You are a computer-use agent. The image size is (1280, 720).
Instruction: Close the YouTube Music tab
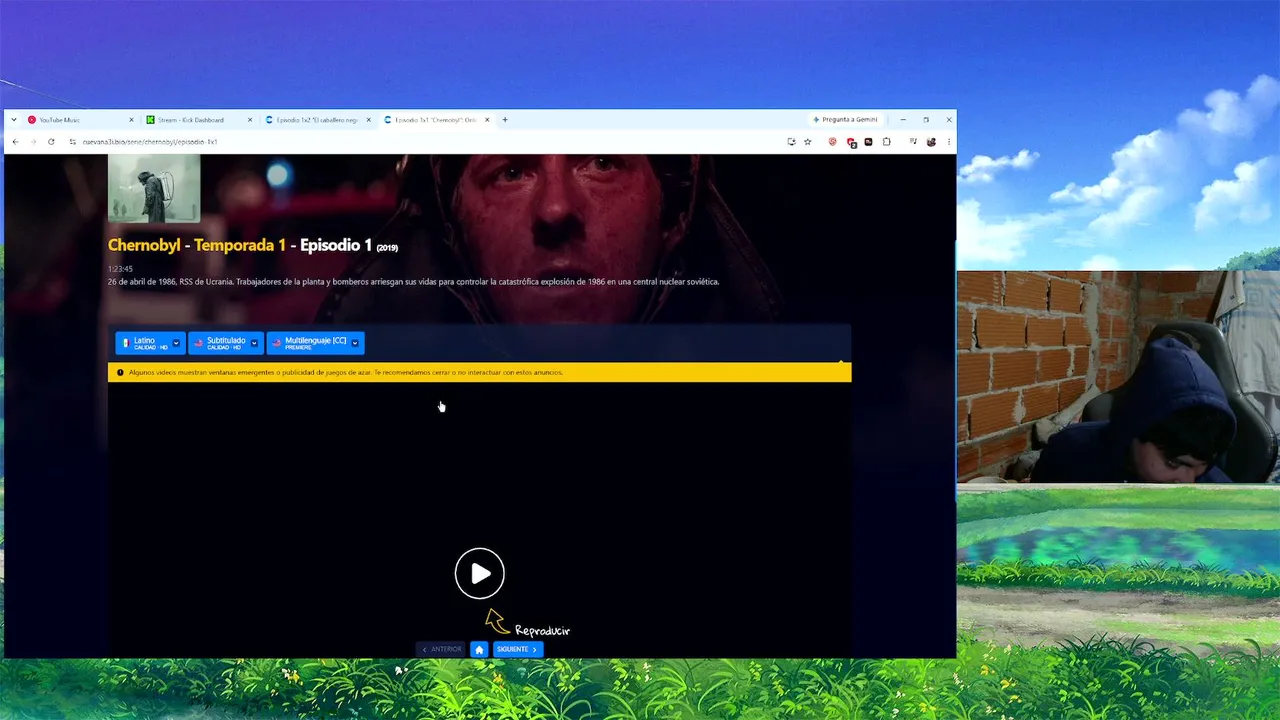(x=131, y=120)
